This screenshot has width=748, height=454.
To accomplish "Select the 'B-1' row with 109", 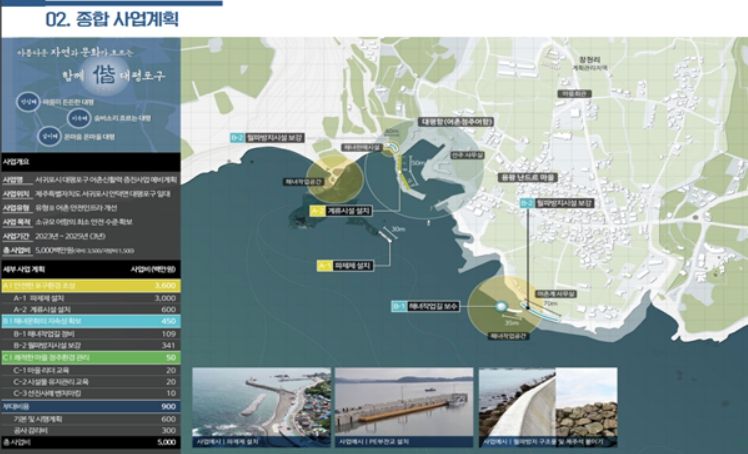I will pyautogui.click(x=91, y=333).
